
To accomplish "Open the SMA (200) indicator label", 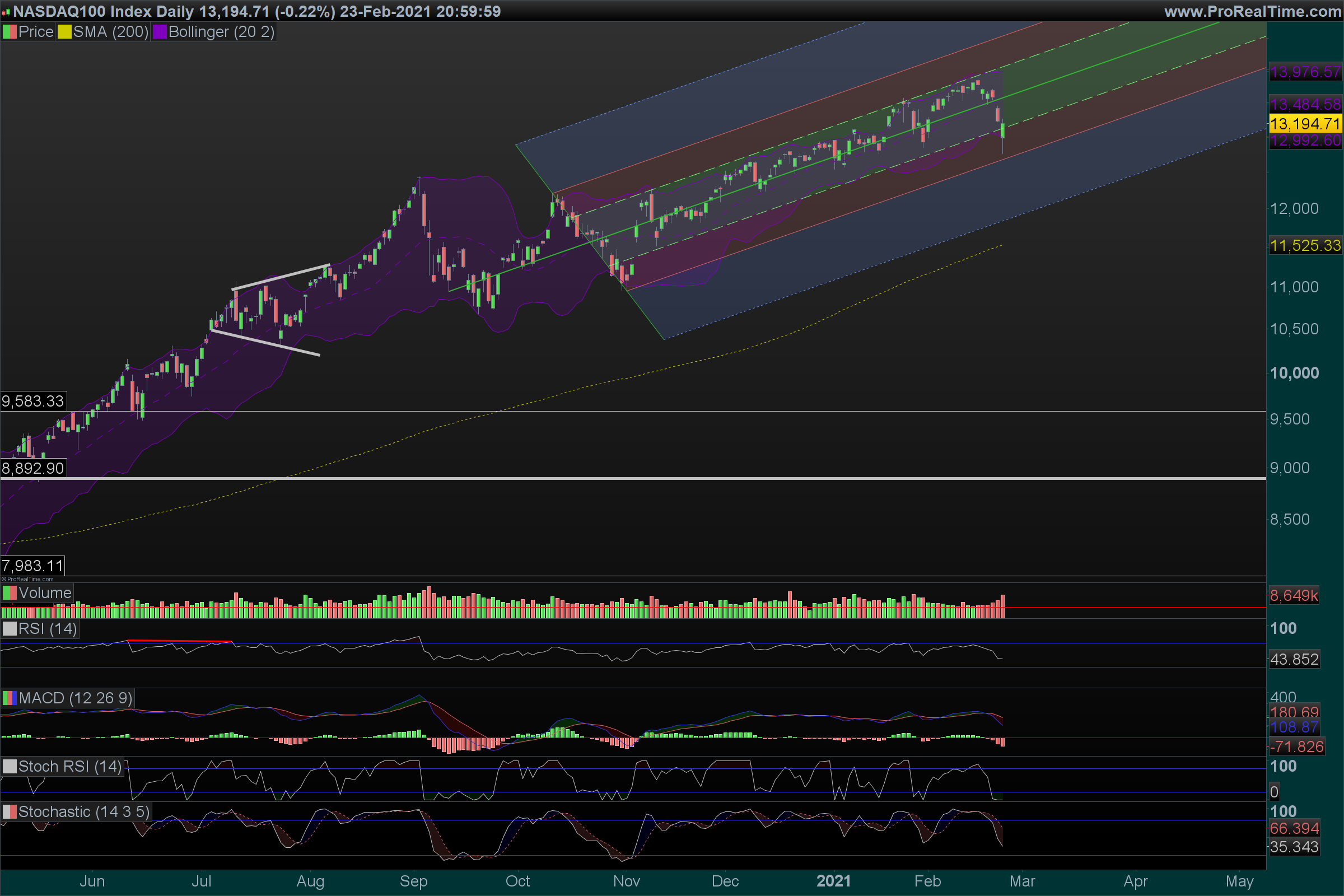I will pos(111,32).
